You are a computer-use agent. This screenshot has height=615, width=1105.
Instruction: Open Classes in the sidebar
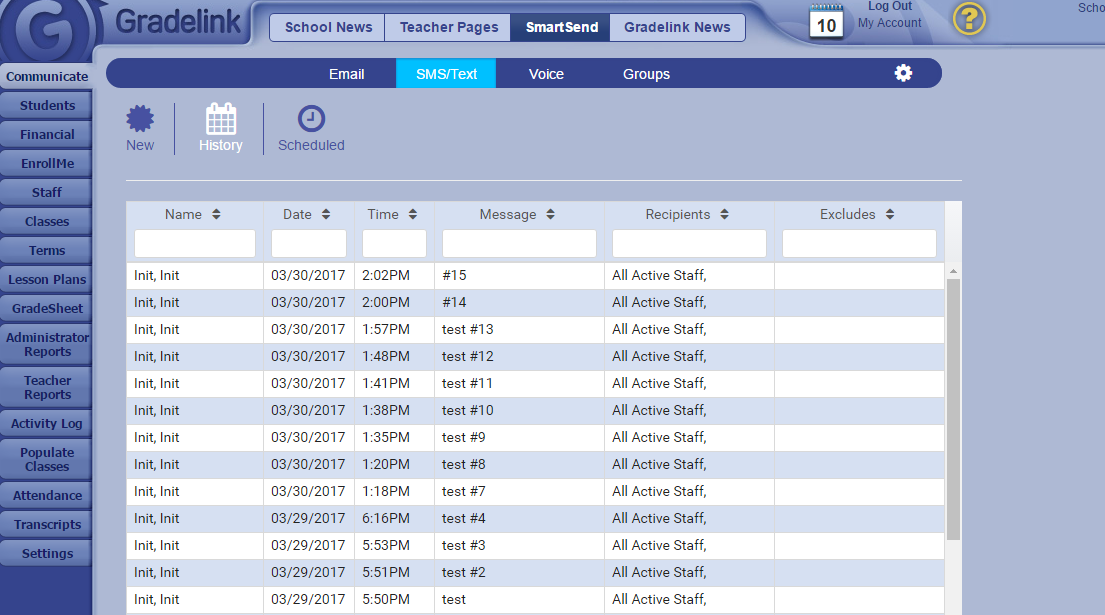point(47,221)
